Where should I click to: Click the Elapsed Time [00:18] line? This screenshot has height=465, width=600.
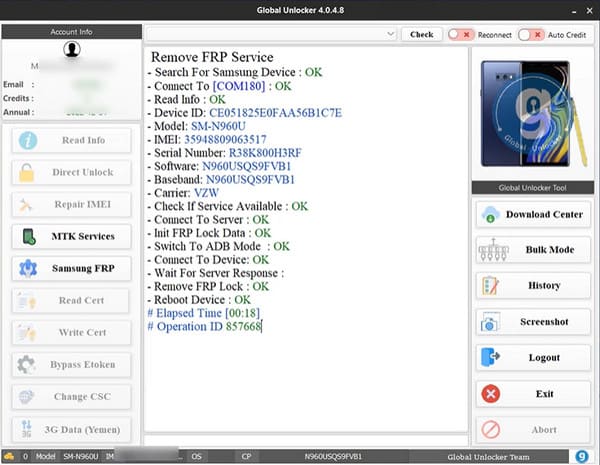click(204, 313)
